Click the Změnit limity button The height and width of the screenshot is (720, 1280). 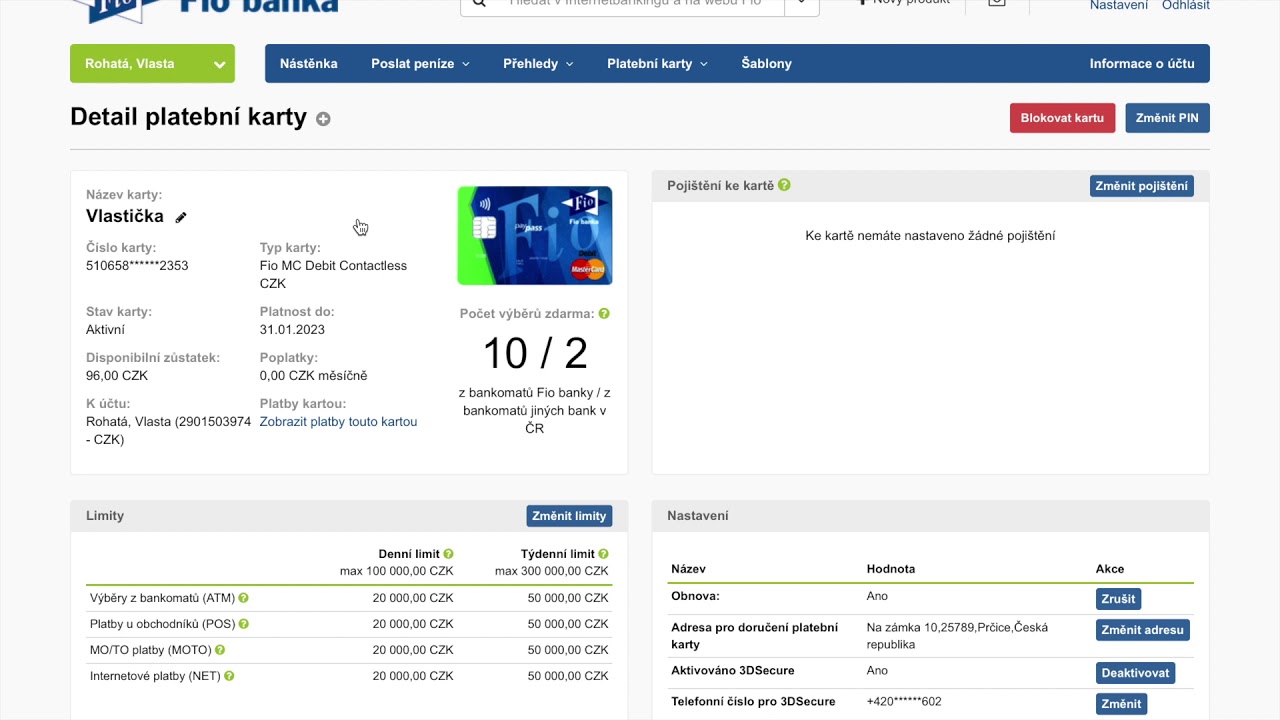tap(569, 516)
